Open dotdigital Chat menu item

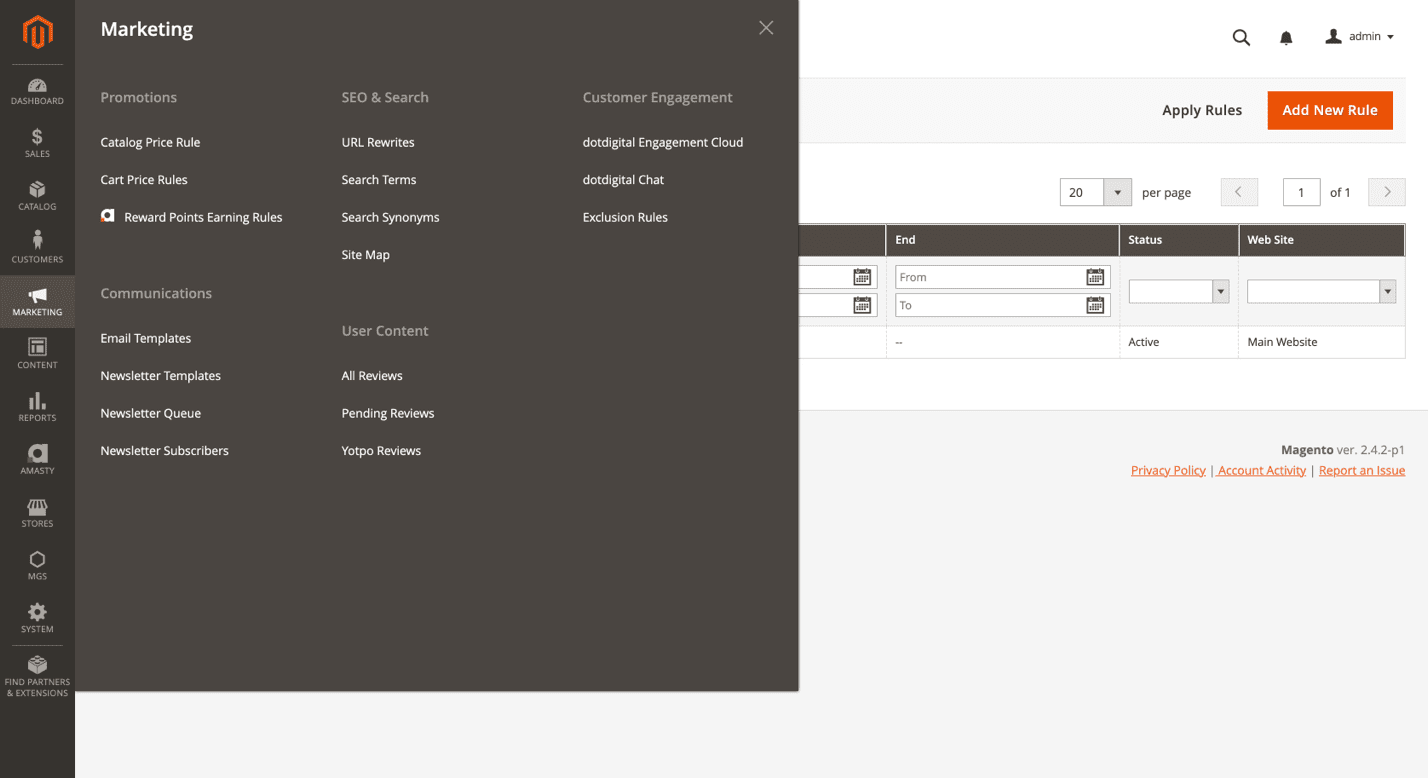(623, 180)
